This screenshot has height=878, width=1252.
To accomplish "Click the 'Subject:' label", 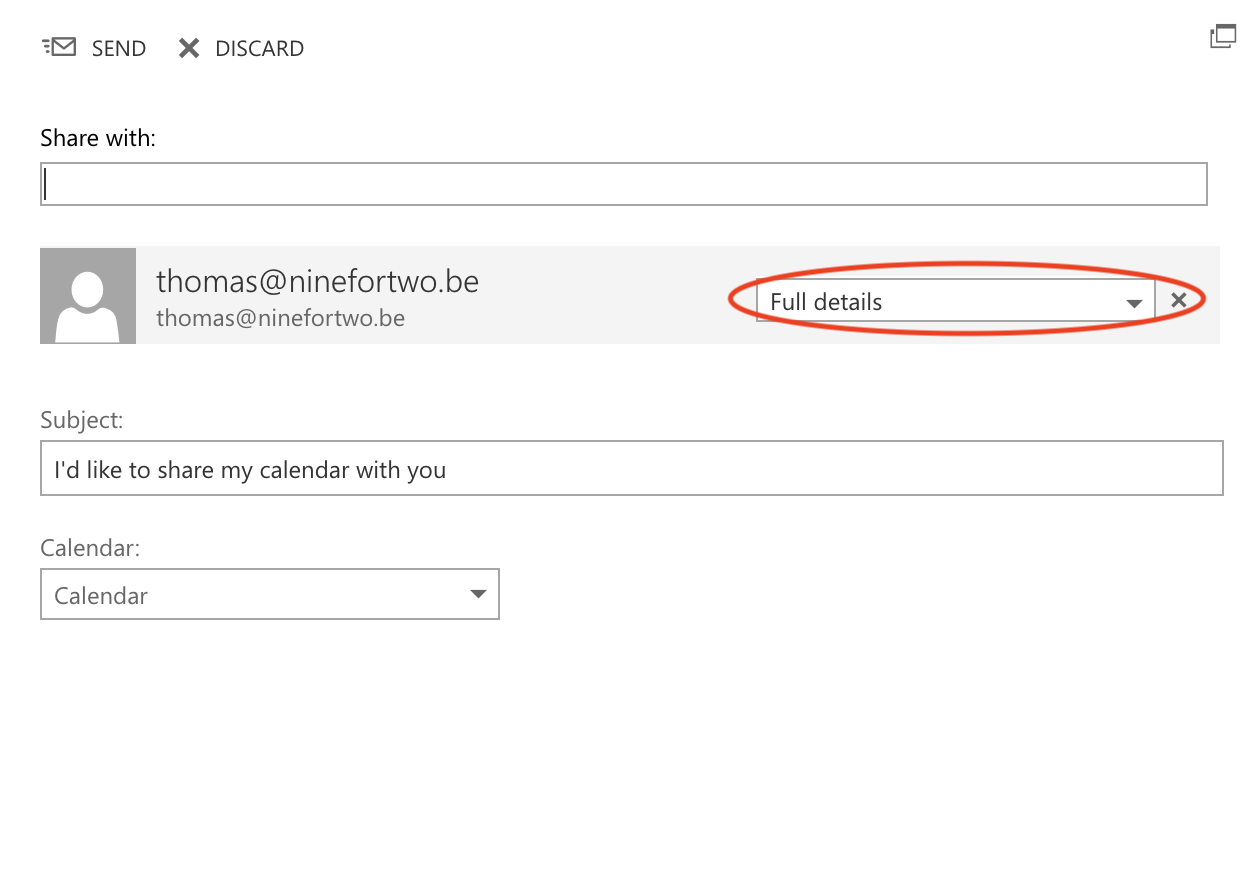I will pyautogui.click(x=81, y=420).
